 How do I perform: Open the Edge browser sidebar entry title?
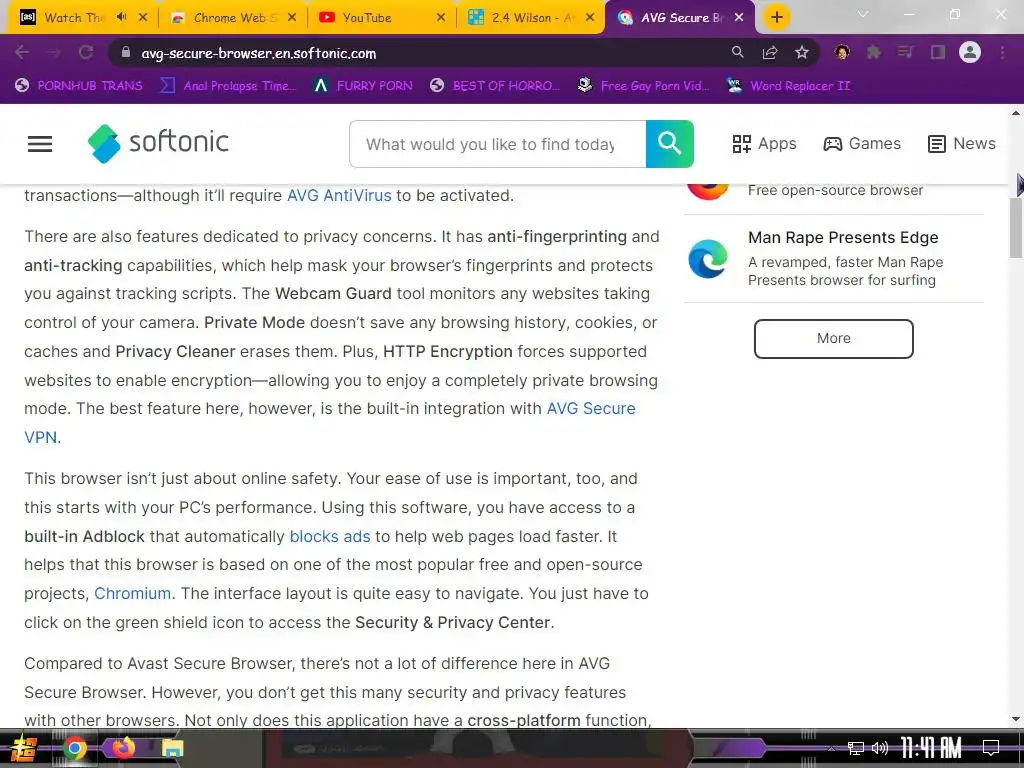(x=843, y=237)
